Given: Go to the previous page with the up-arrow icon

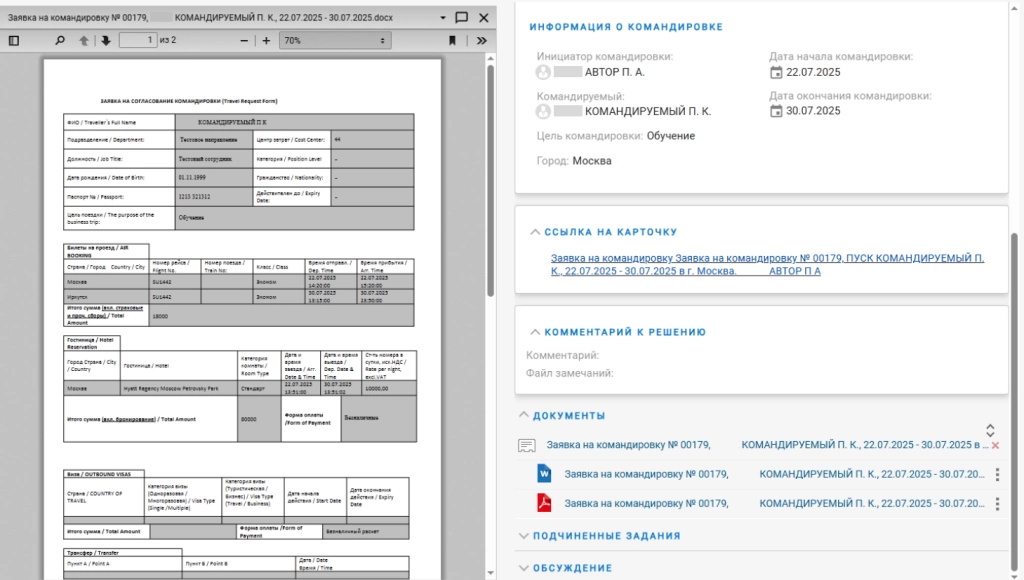Looking at the screenshot, I should (85, 39).
